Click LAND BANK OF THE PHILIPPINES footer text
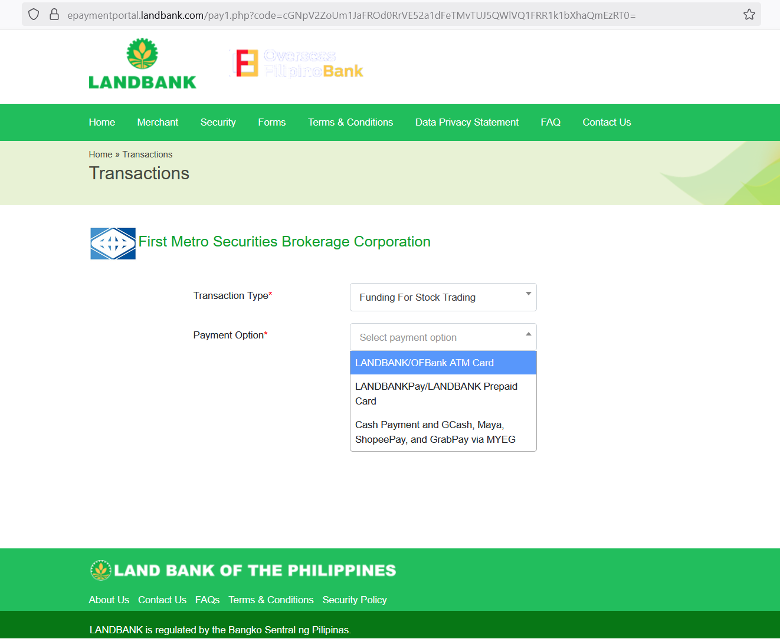Viewport: 780px width, 640px height. click(x=255, y=570)
